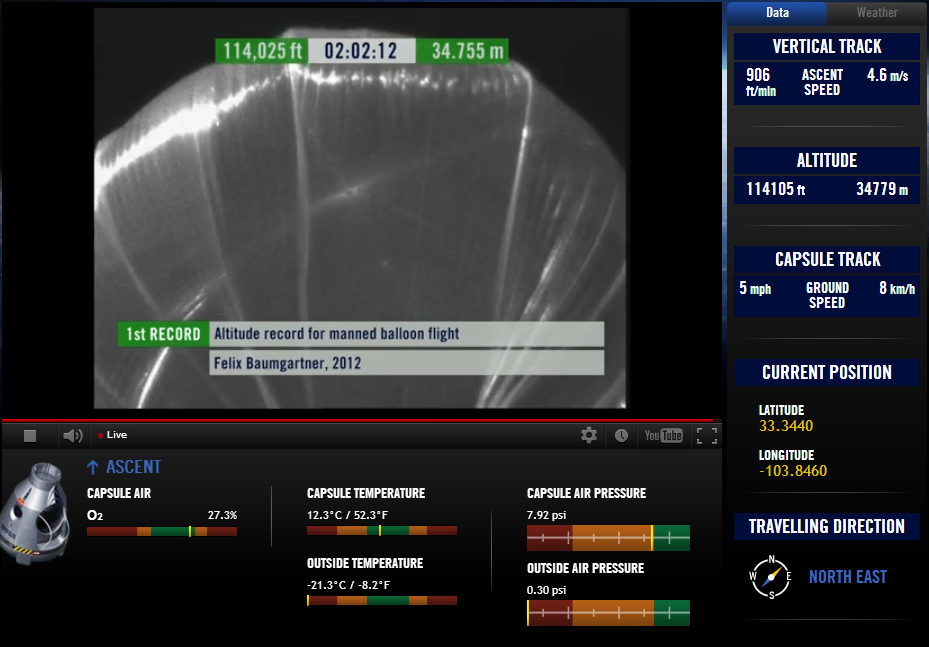This screenshot has height=647, width=929.
Task: Click the ascent arrow icon
Action: tap(92, 467)
